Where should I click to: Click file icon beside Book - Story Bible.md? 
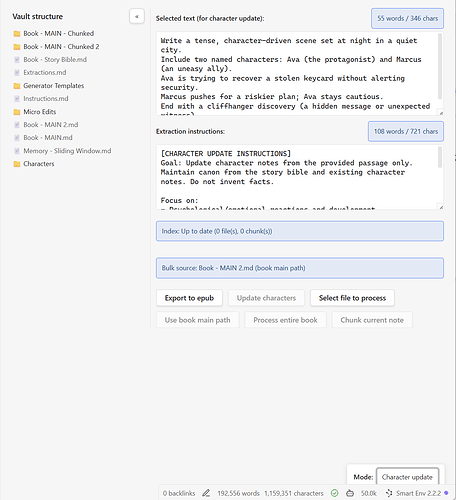click(x=17, y=60)
